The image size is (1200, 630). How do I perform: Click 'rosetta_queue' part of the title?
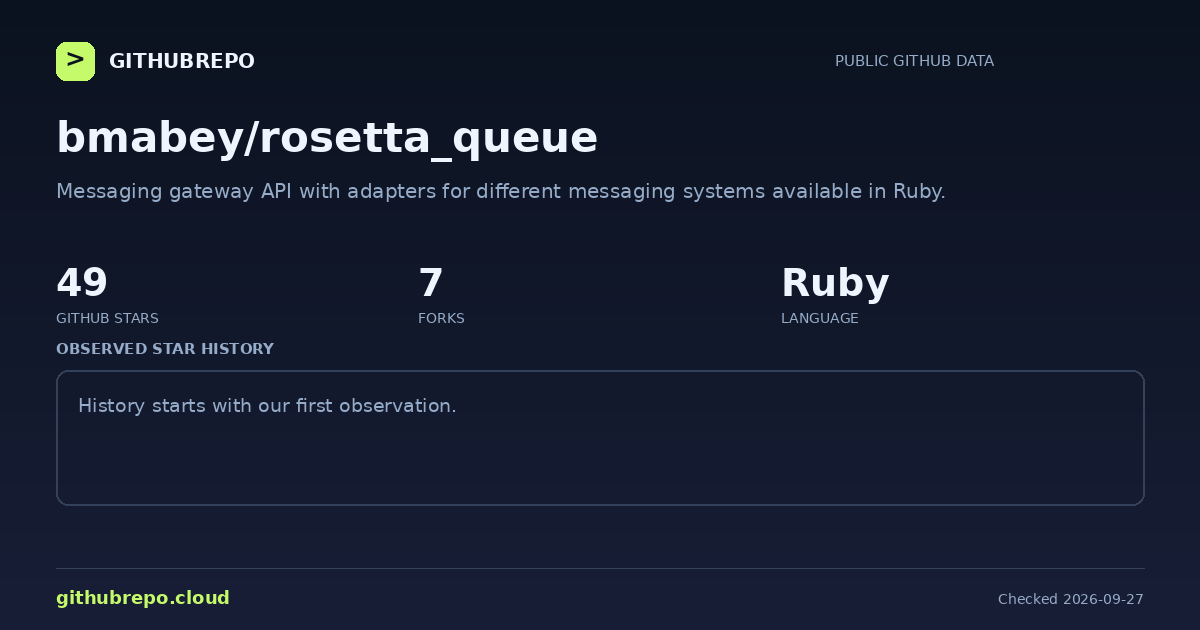click(x=428, y=140)
